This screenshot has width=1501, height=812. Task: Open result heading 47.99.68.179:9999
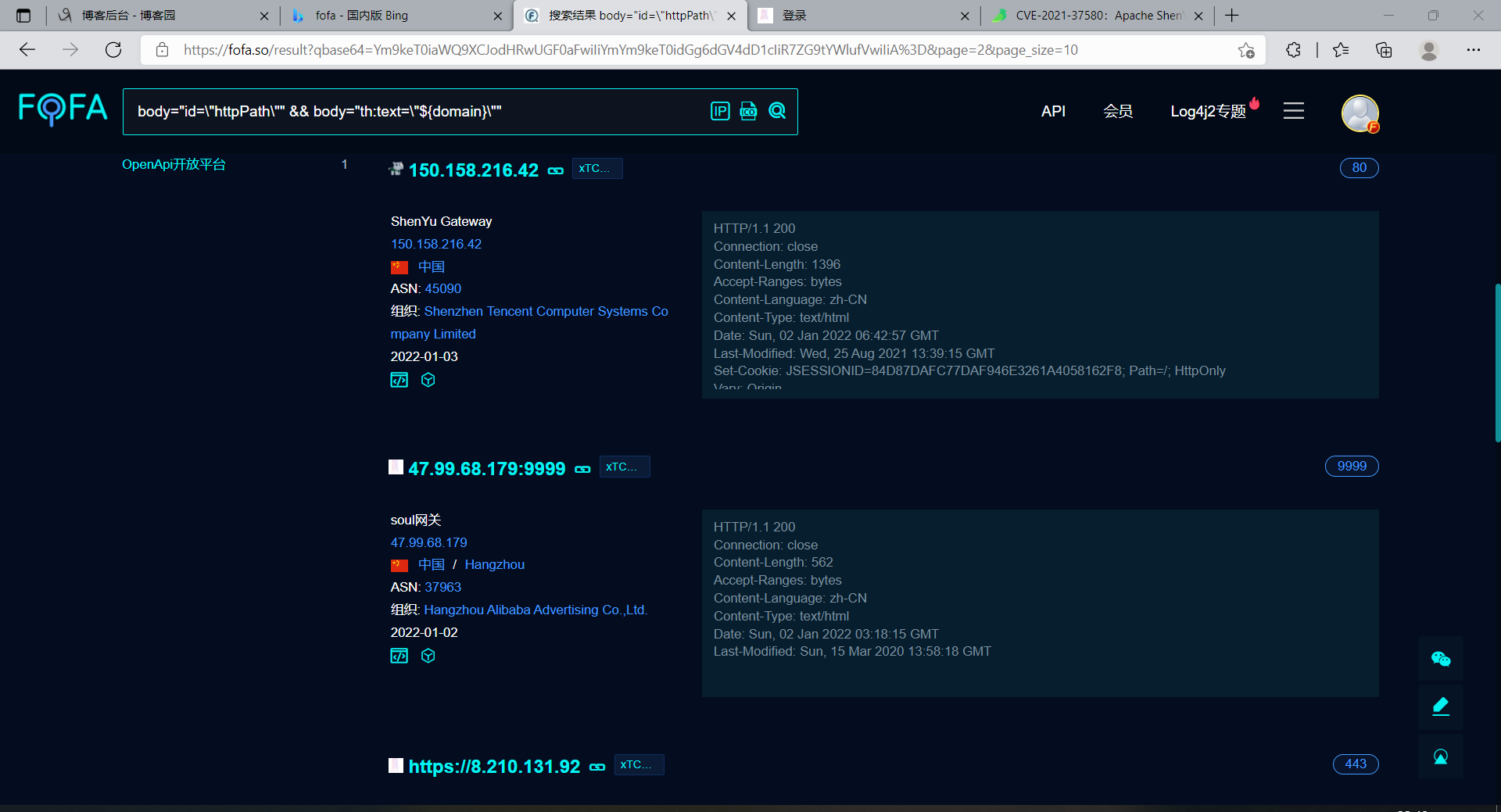tap(486, 469)
